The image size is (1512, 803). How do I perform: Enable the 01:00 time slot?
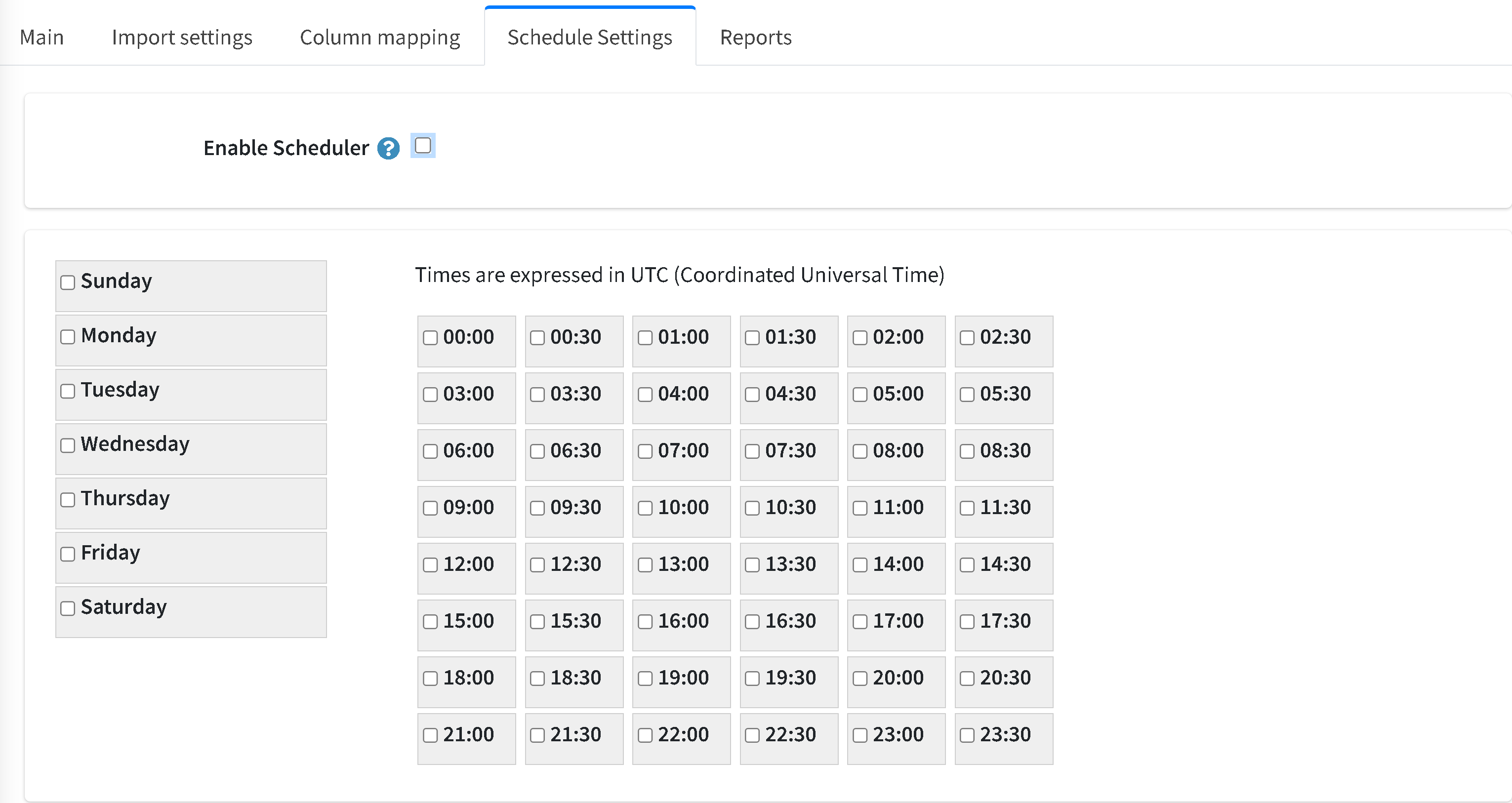[645, 337]
